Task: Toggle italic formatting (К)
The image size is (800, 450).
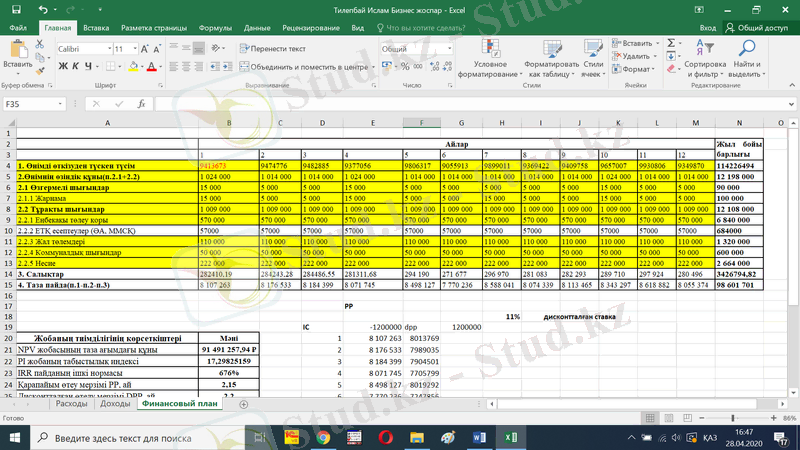Action: [x=75, y=67]
